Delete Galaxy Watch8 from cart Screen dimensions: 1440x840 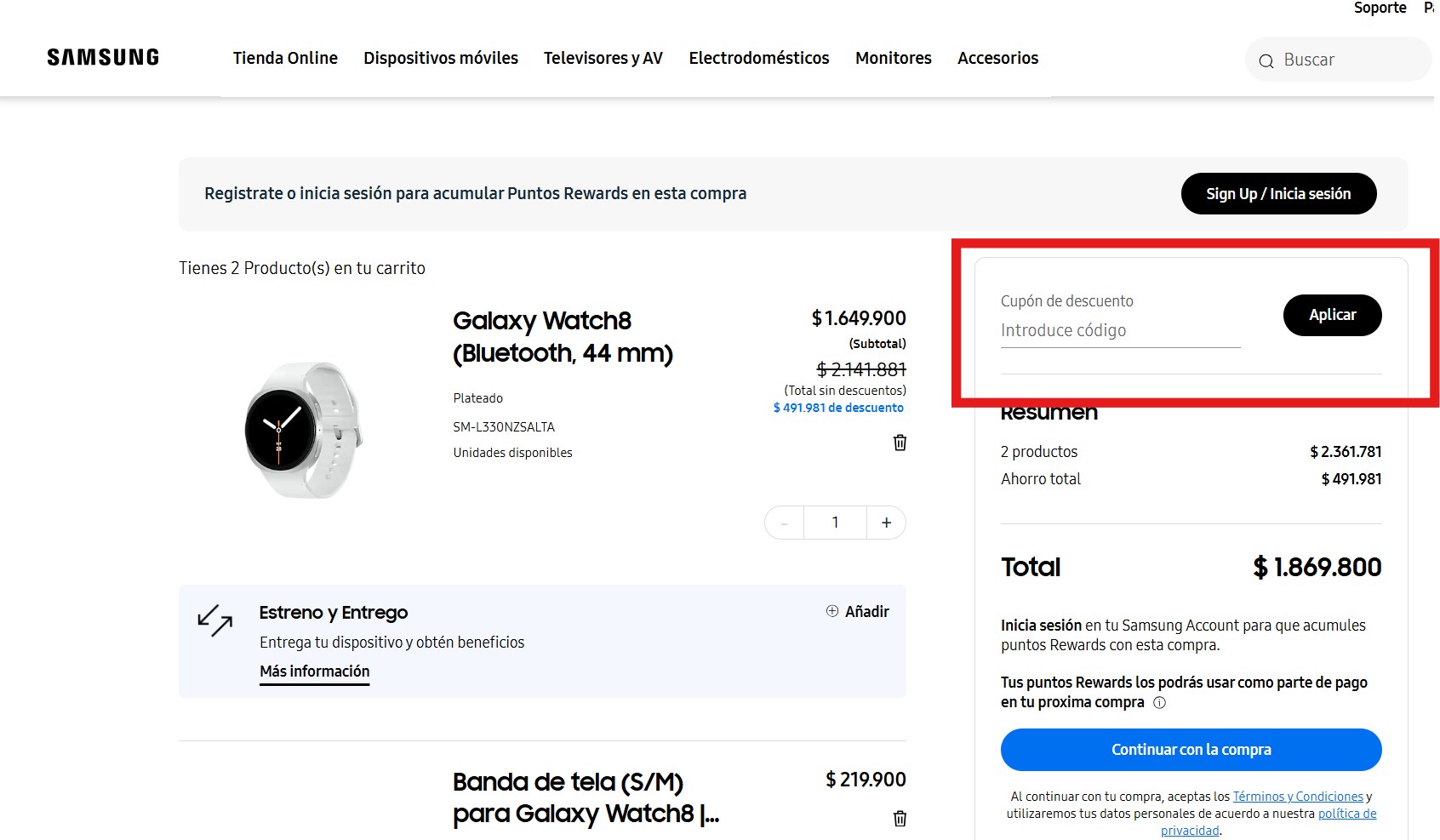[x=900, y=443]
